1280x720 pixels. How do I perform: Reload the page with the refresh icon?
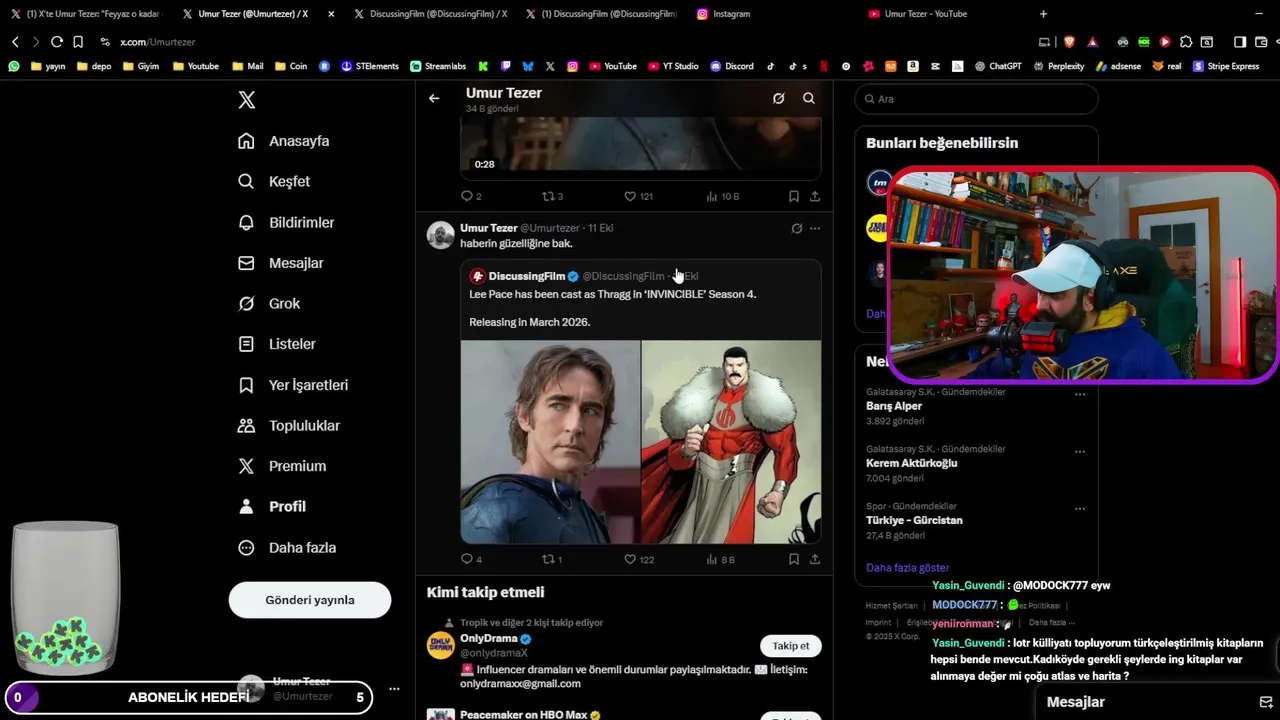tap(56, 42)
